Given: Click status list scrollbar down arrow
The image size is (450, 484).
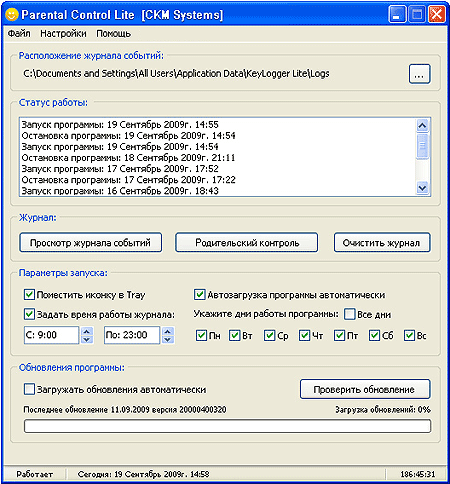Looking at the screenshot, I should coord(423,188).
